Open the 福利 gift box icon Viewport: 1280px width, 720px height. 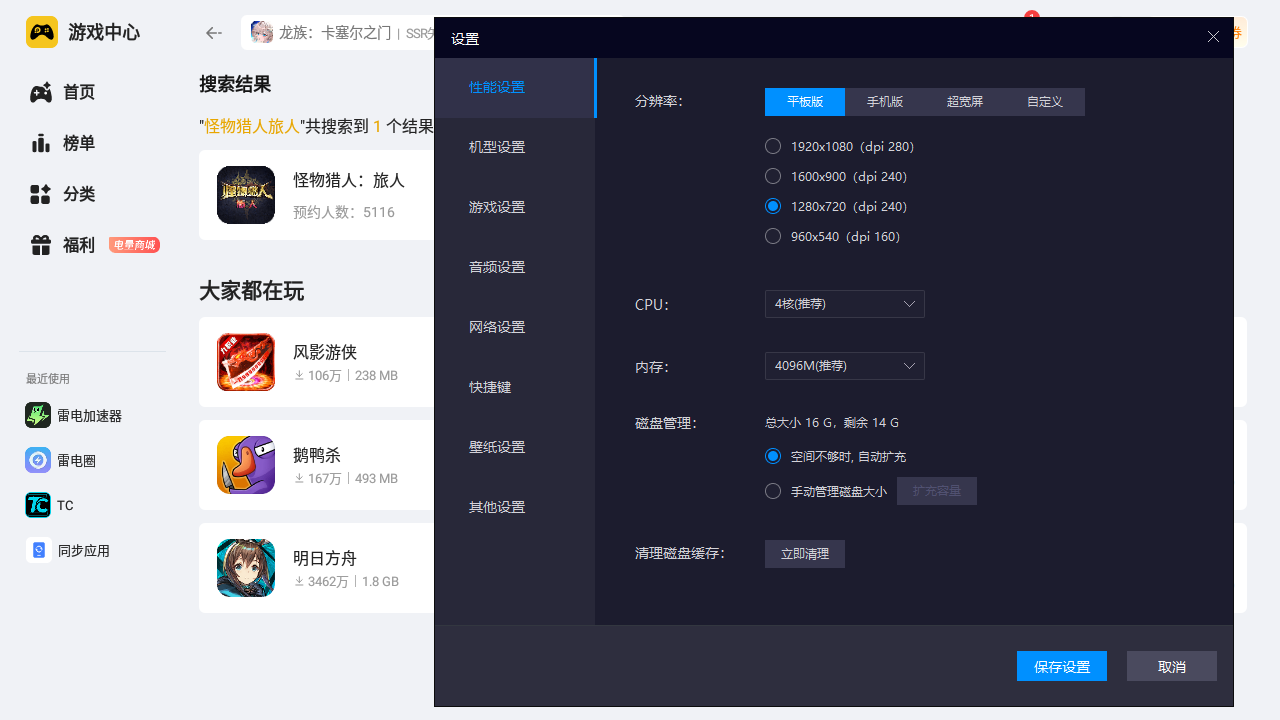coord(41,245)
